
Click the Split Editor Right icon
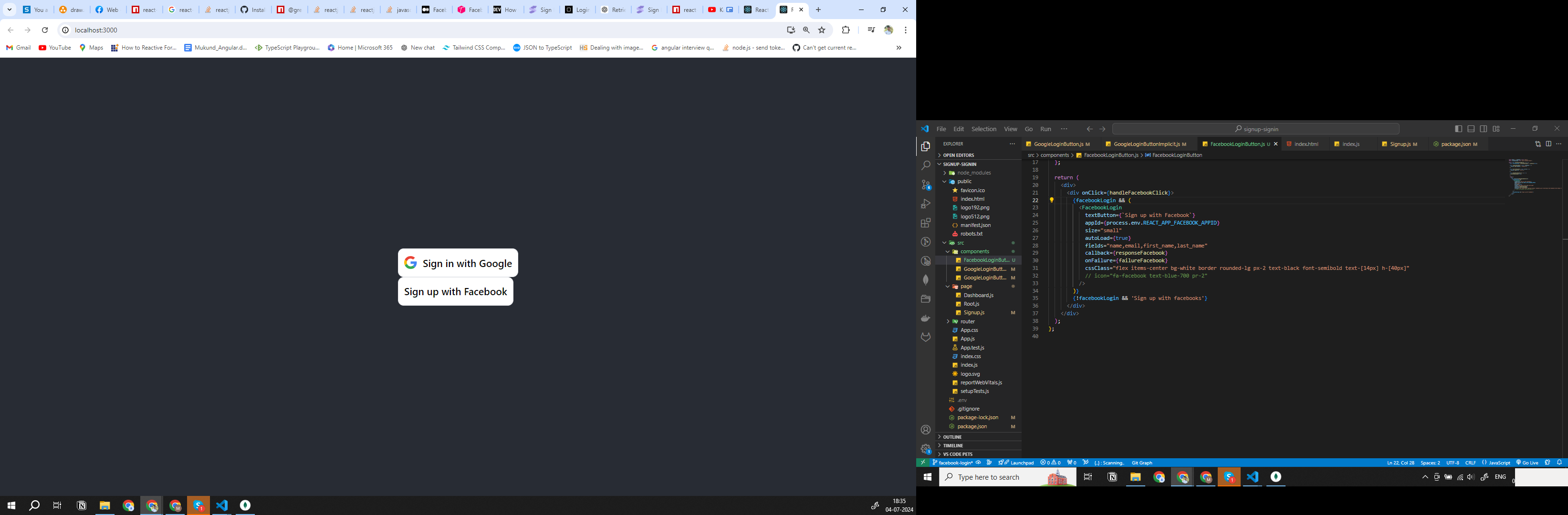pyautogui.click(x=1548, y=144)
